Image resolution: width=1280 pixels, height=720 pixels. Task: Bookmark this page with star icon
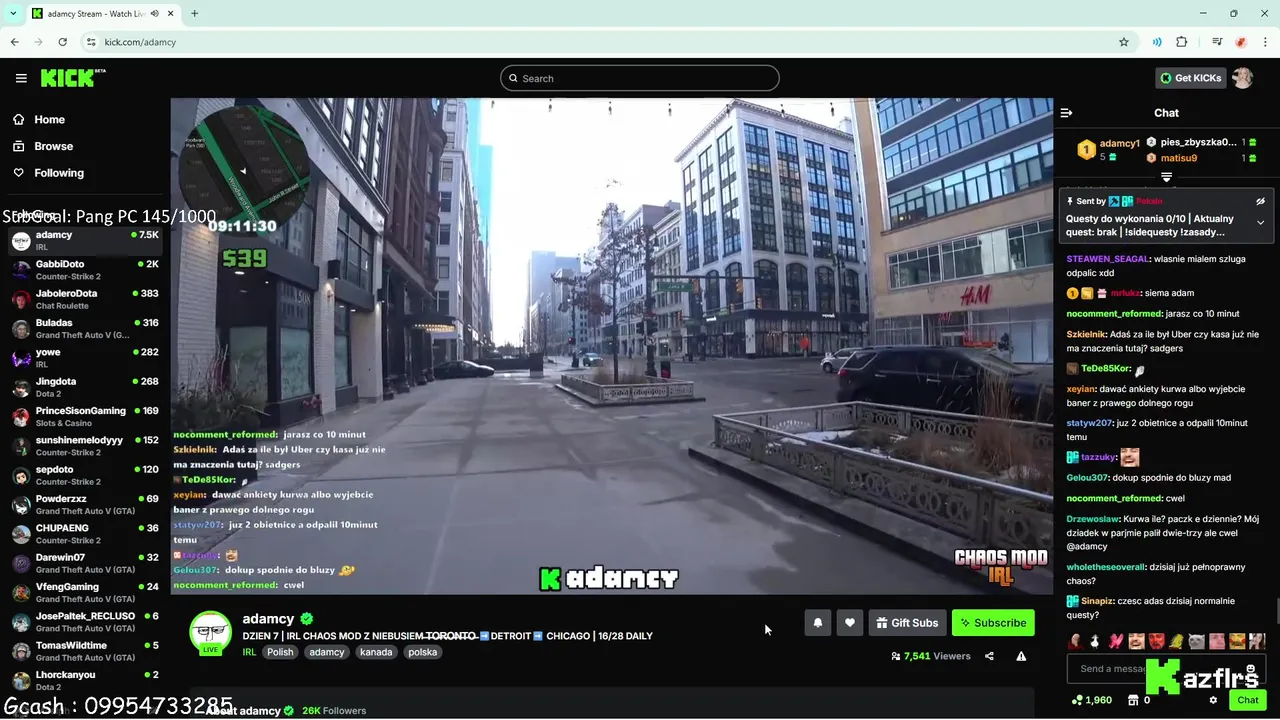[1124, 42]
